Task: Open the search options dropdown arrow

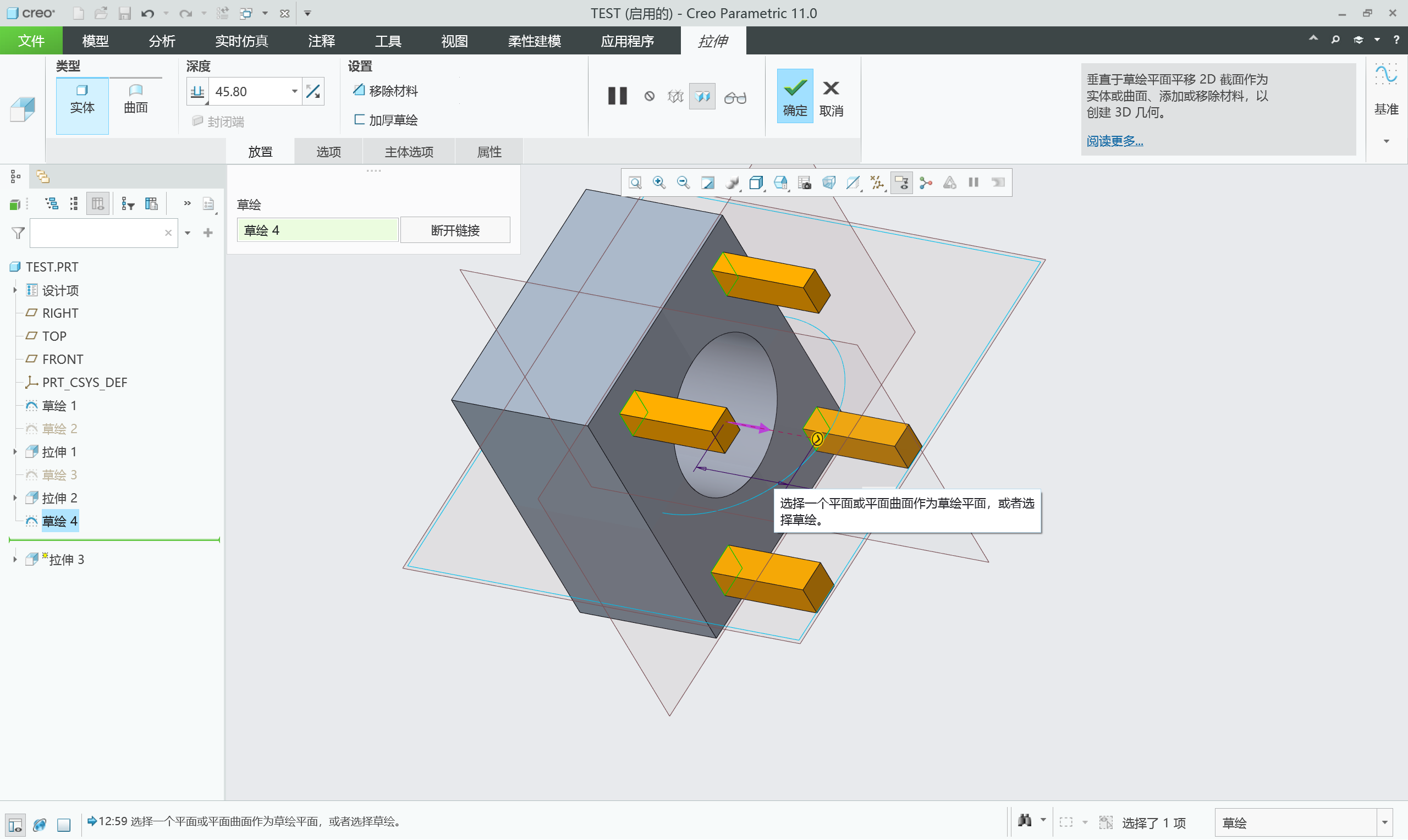Action: tap(188, 233)
